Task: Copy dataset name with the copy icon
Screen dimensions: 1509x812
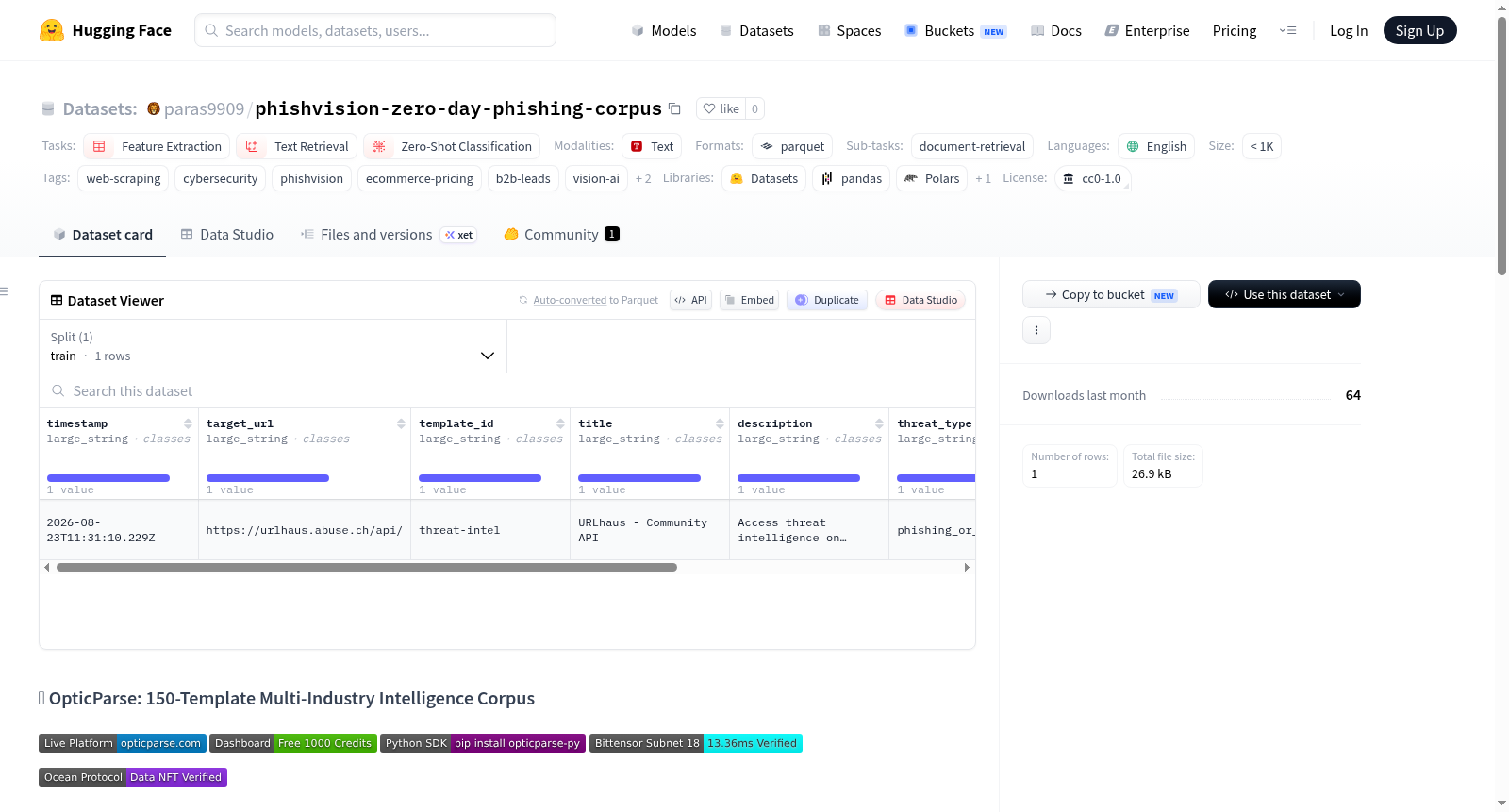Action: pyautogui.click(x=674, y=108)
